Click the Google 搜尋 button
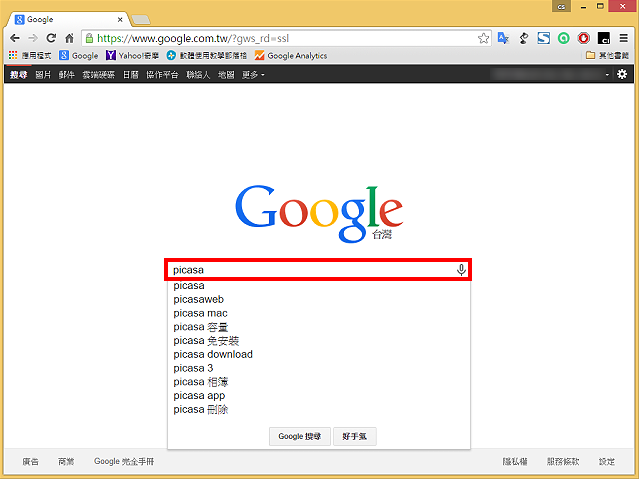 pyautogui.click(x=300, y=436)
